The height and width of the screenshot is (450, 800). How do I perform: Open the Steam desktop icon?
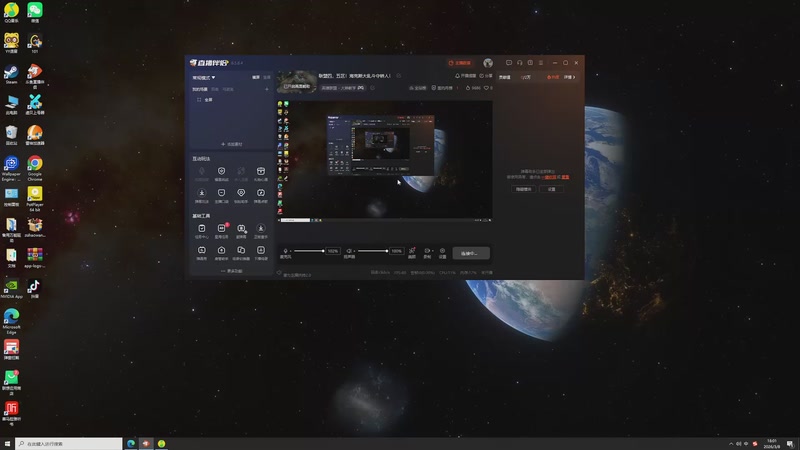click(x=11, y=74)
